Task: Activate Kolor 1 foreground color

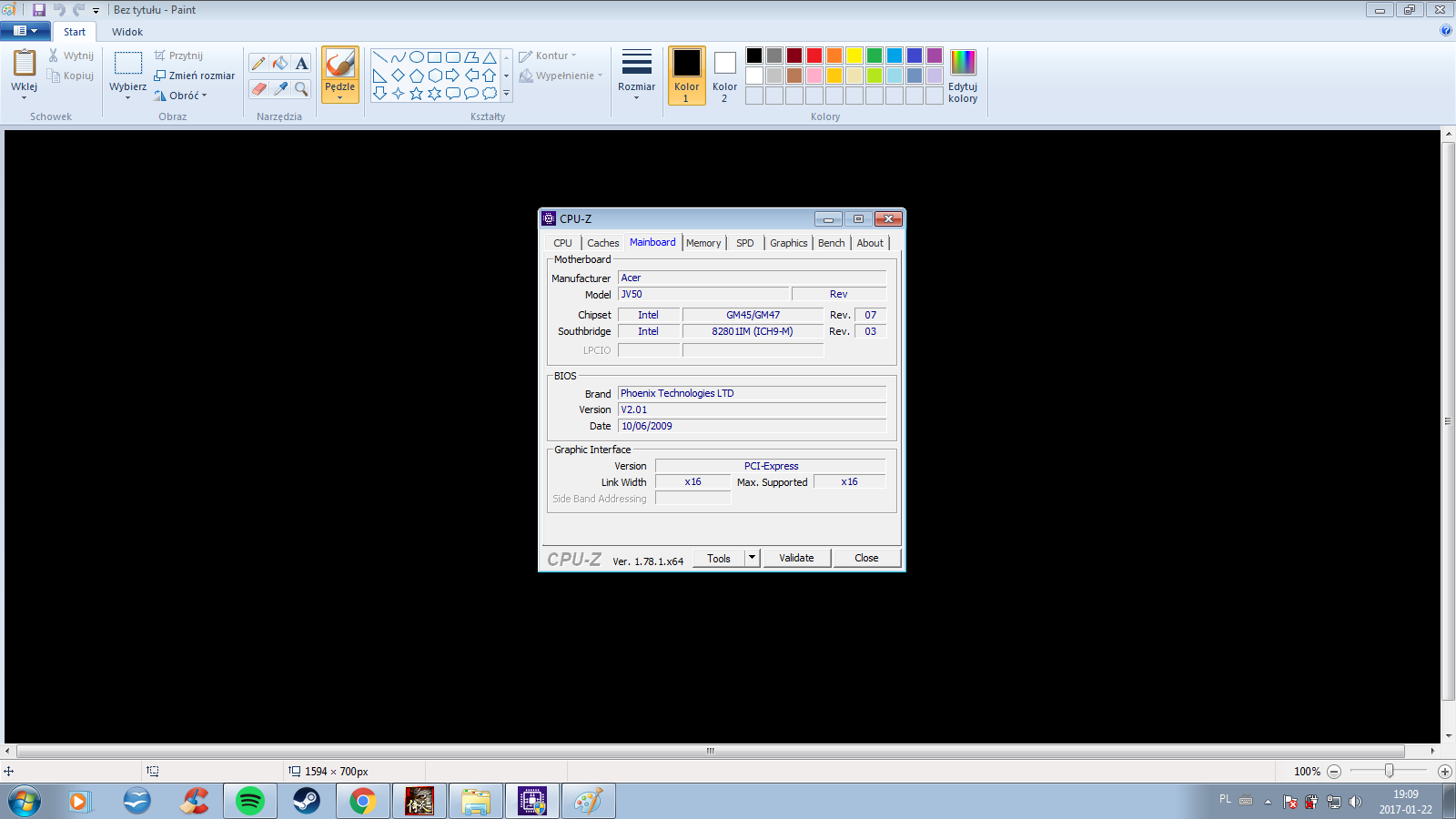Action: pyautogui.click(x=687, y=76)
